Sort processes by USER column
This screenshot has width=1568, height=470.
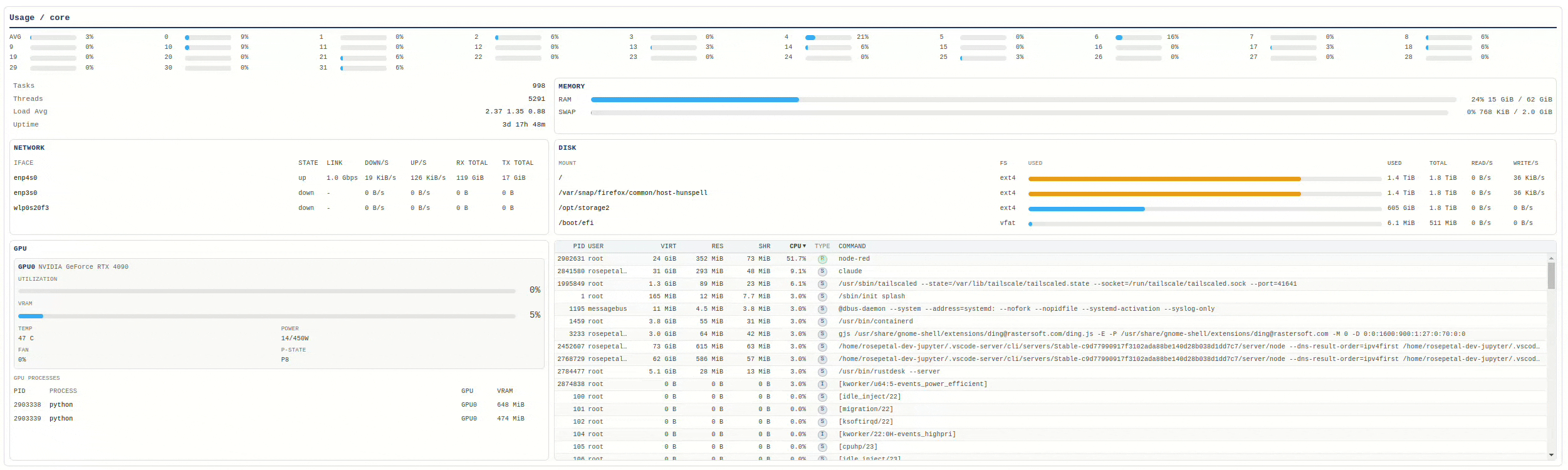pos(596,246)
